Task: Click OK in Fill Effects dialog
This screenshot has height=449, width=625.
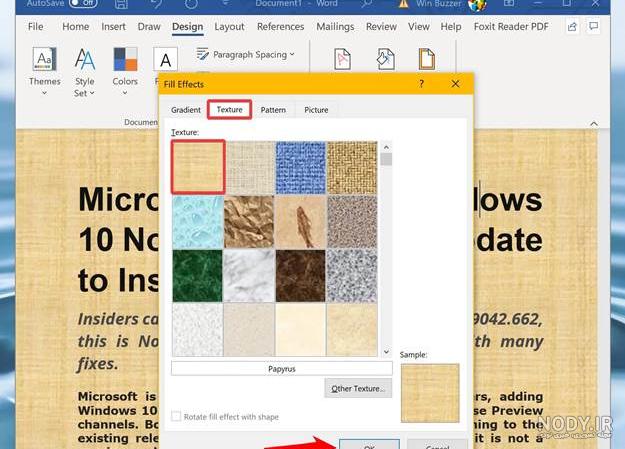Action: [x=369, y=444]
